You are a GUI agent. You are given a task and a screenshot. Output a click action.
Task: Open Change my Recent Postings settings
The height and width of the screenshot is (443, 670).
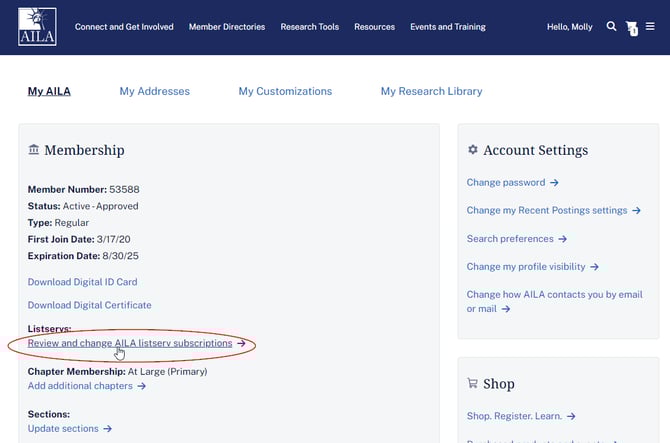click(547, 210)
